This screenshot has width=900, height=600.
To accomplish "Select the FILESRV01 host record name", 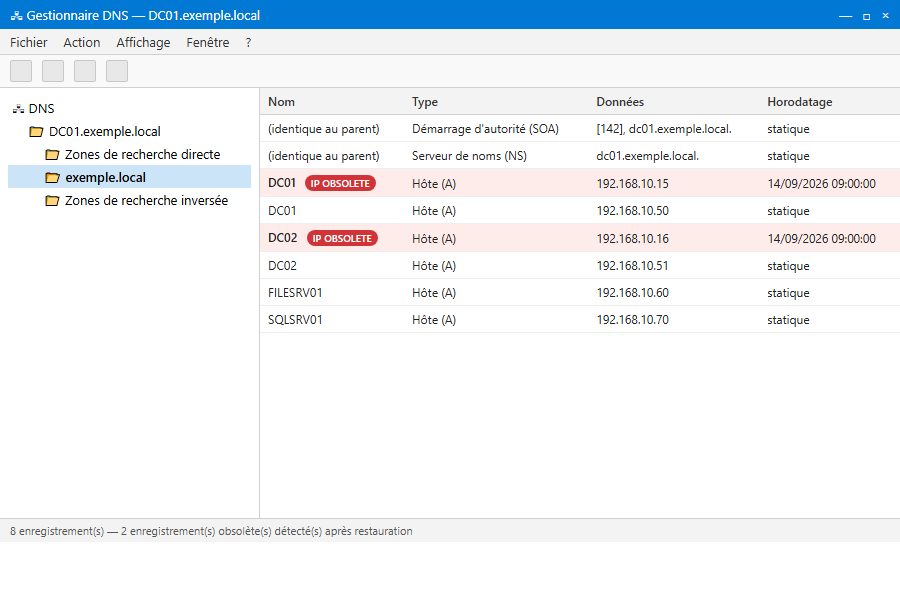I will click(295, 293).
